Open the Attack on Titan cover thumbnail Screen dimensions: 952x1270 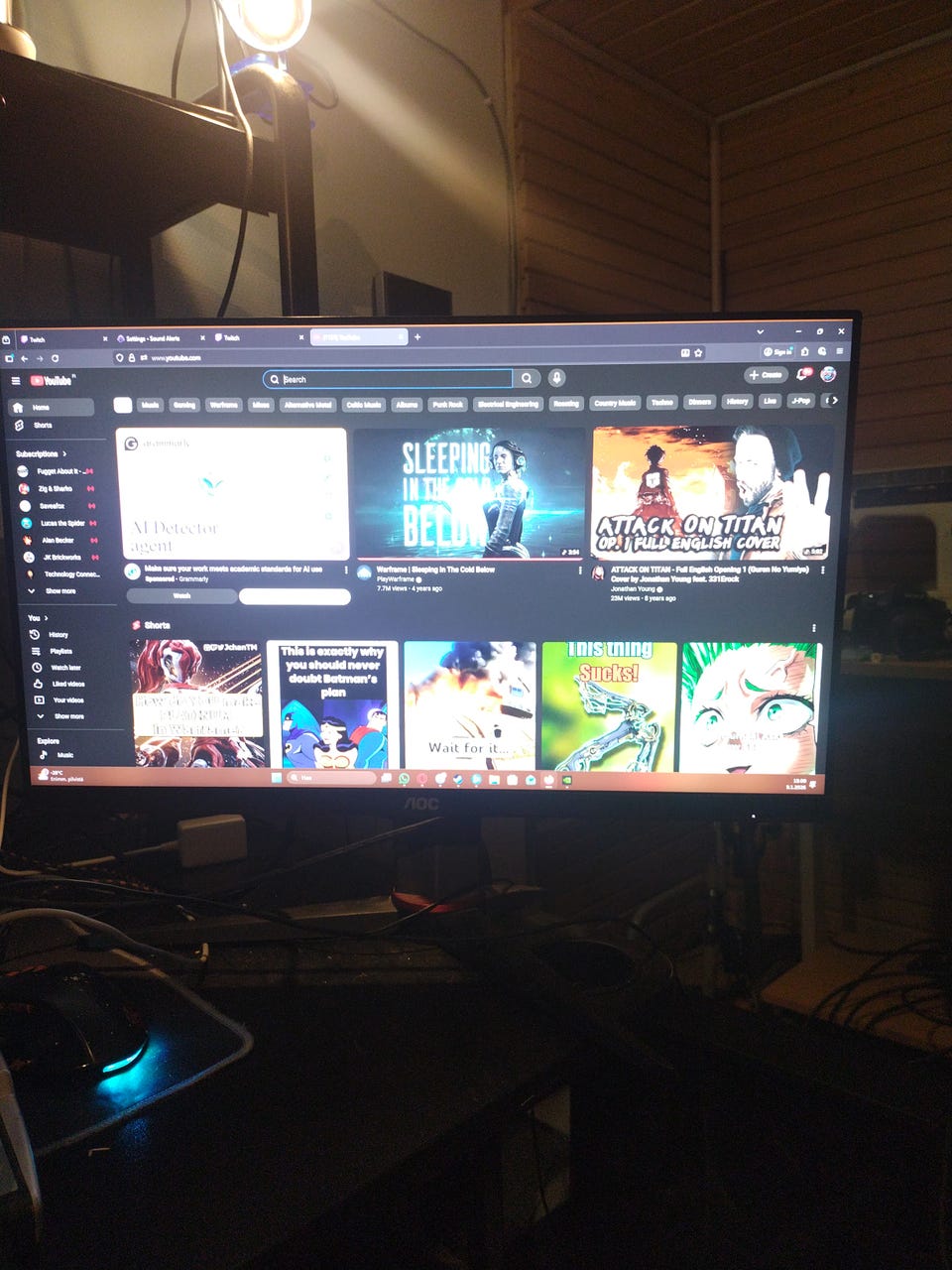(710, 492)
